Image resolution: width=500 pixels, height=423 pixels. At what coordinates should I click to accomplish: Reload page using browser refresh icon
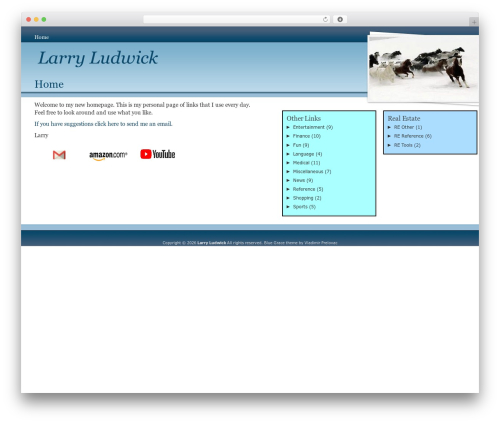click(325, 19)
